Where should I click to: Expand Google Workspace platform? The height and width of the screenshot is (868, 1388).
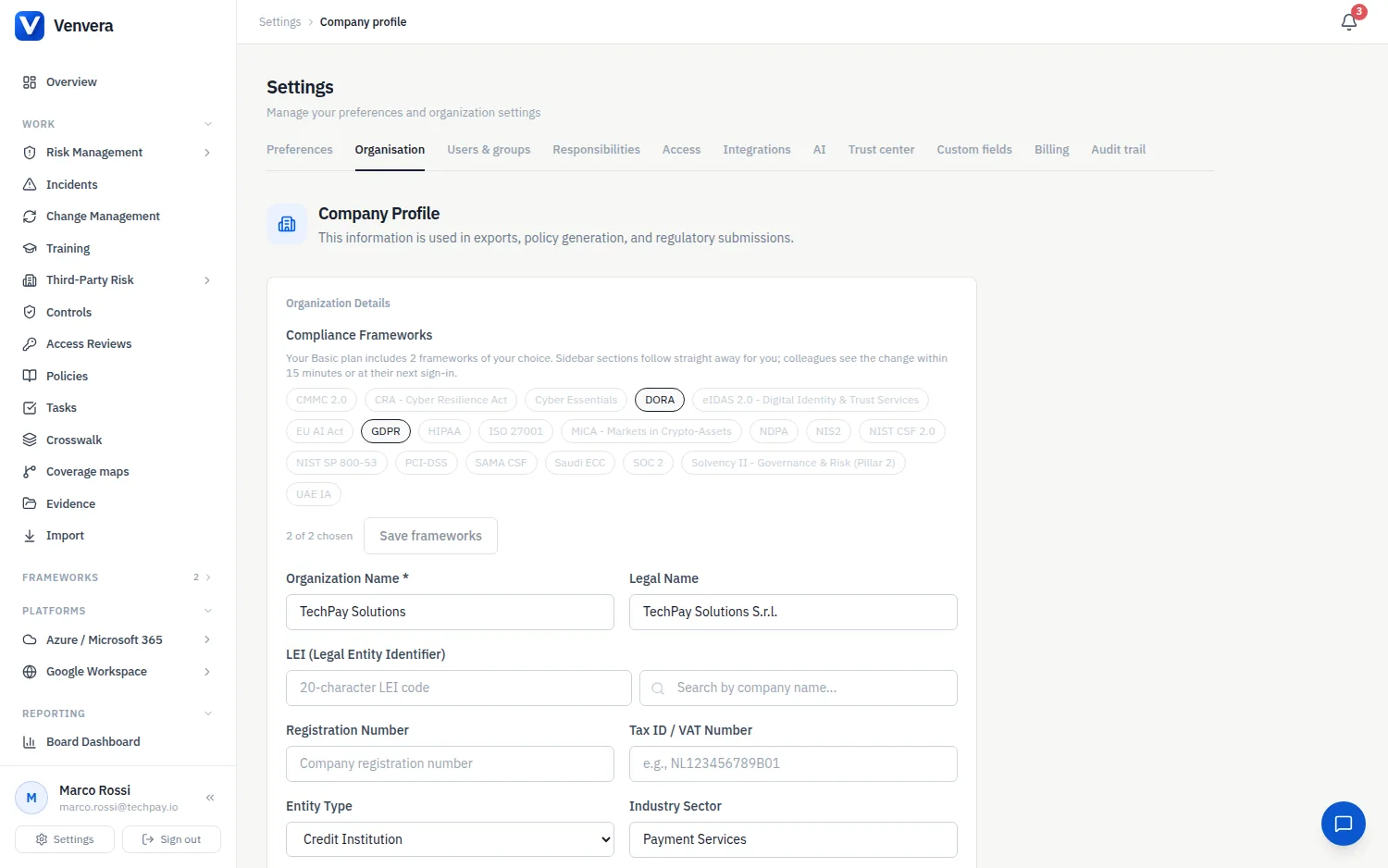[x=207, y=672]
